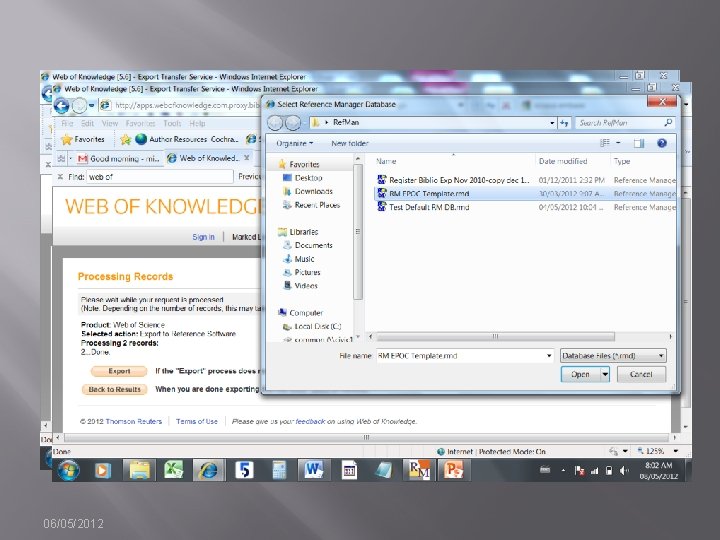Select Desktop in navigation pane

tap(303, 178)
